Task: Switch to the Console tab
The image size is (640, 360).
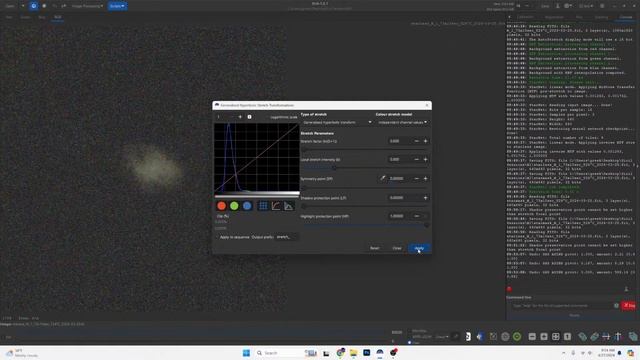Action: click(626, 17)
